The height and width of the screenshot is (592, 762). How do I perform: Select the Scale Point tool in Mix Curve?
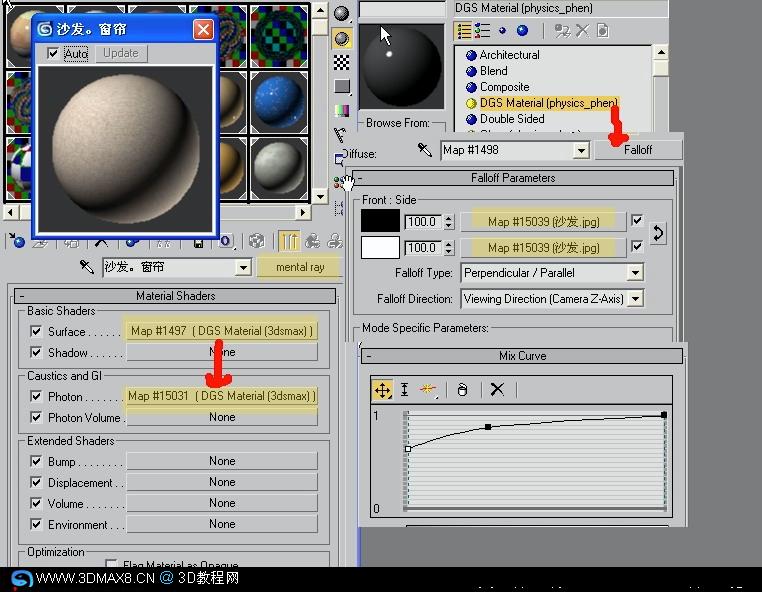404,390
